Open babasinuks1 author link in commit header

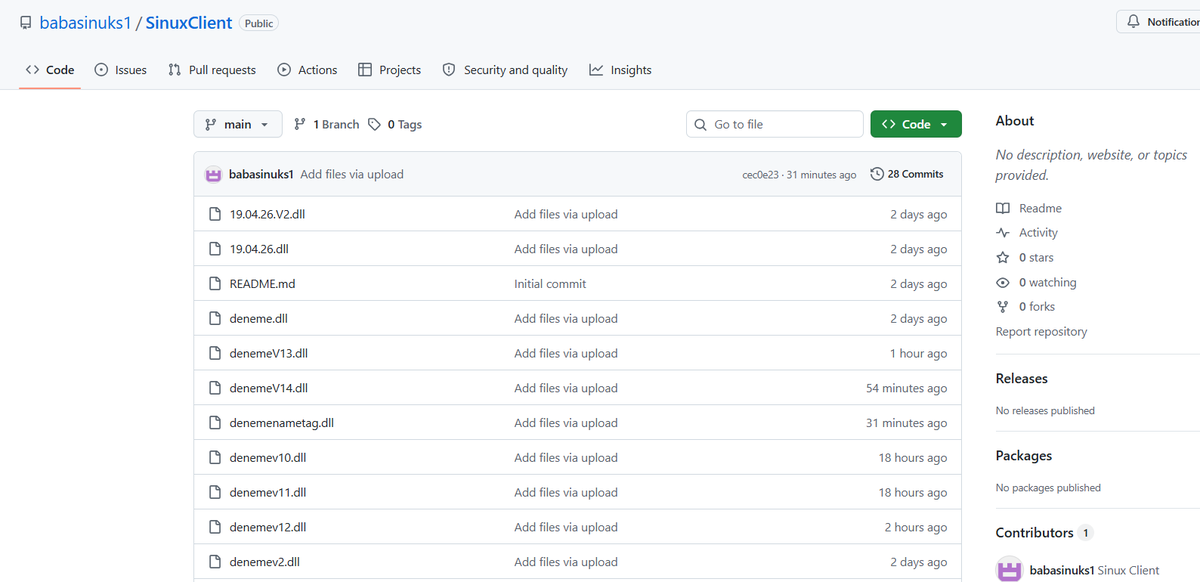261,174
